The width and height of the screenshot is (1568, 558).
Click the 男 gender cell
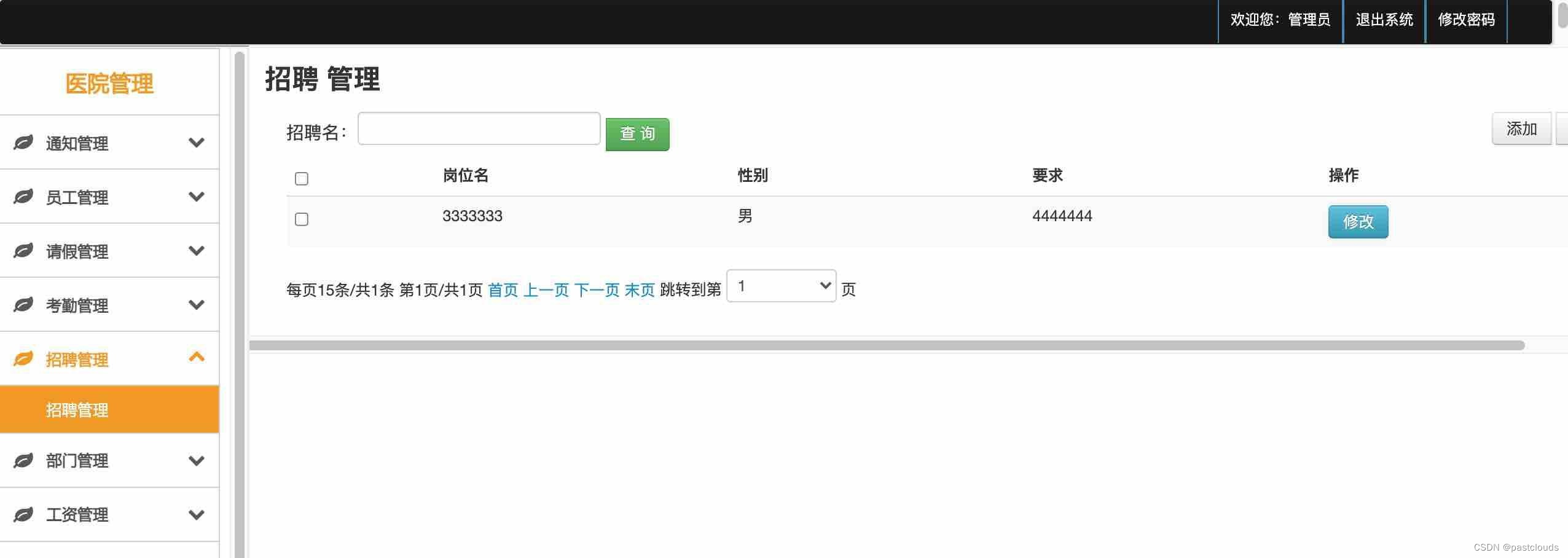[745, 216]
